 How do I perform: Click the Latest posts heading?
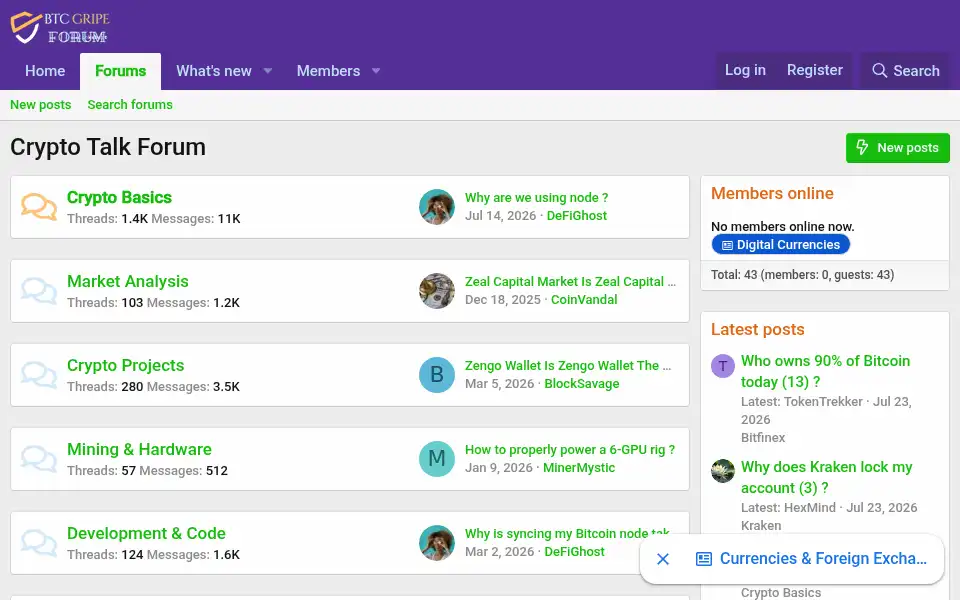[x=757, y=329]
